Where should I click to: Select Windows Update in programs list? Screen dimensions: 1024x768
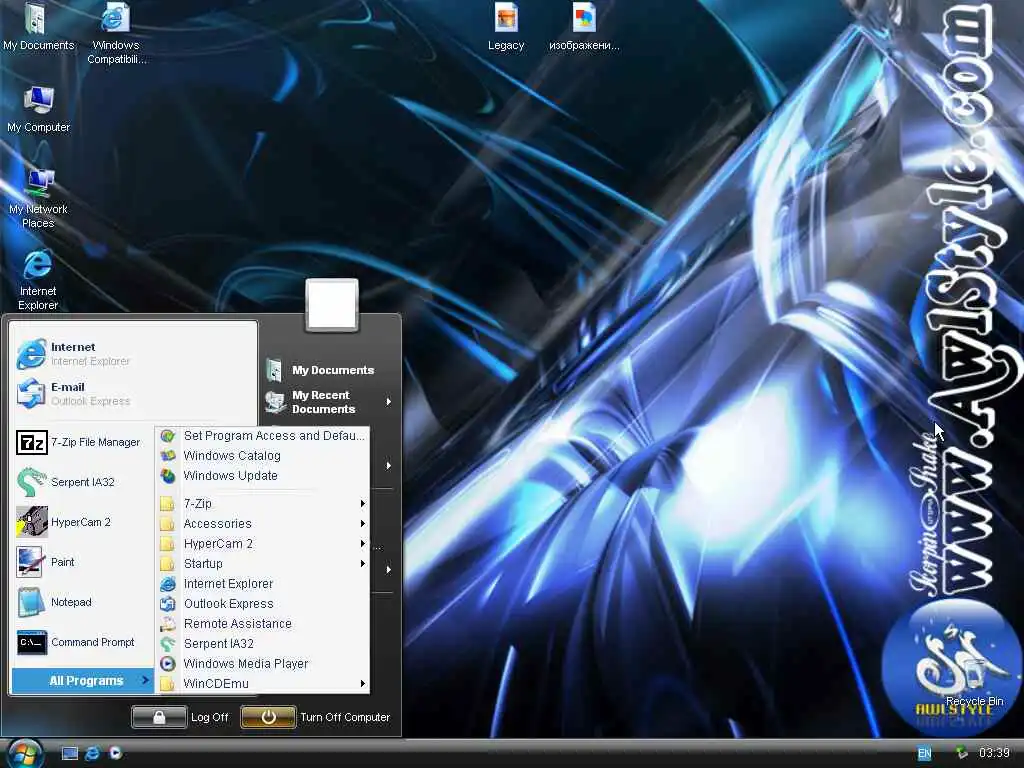(x=263, y=475)
